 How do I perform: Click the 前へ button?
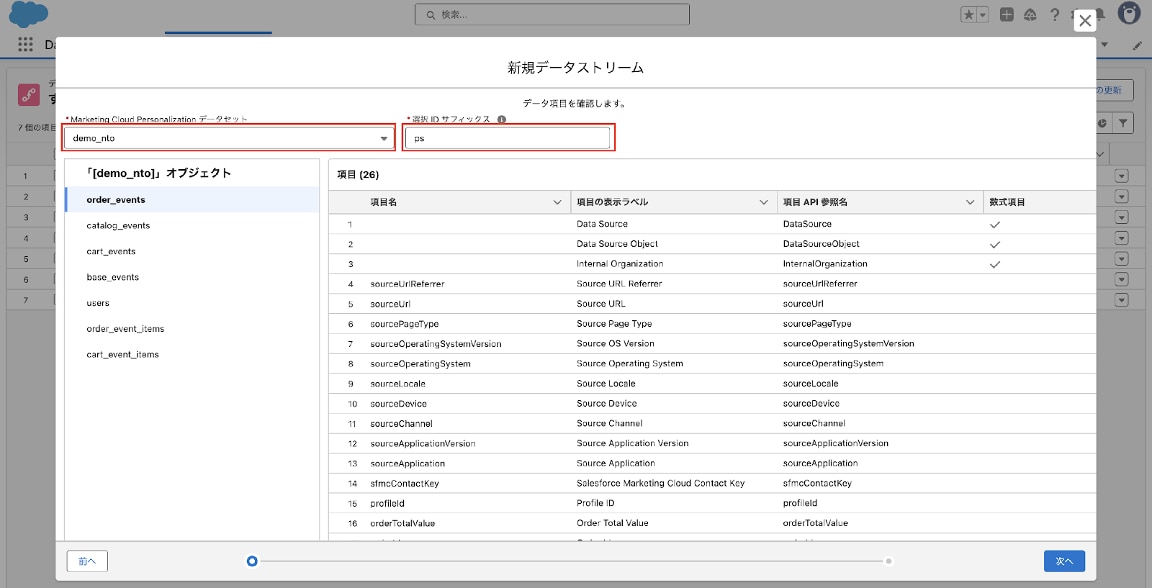click(x=87, y=561)
